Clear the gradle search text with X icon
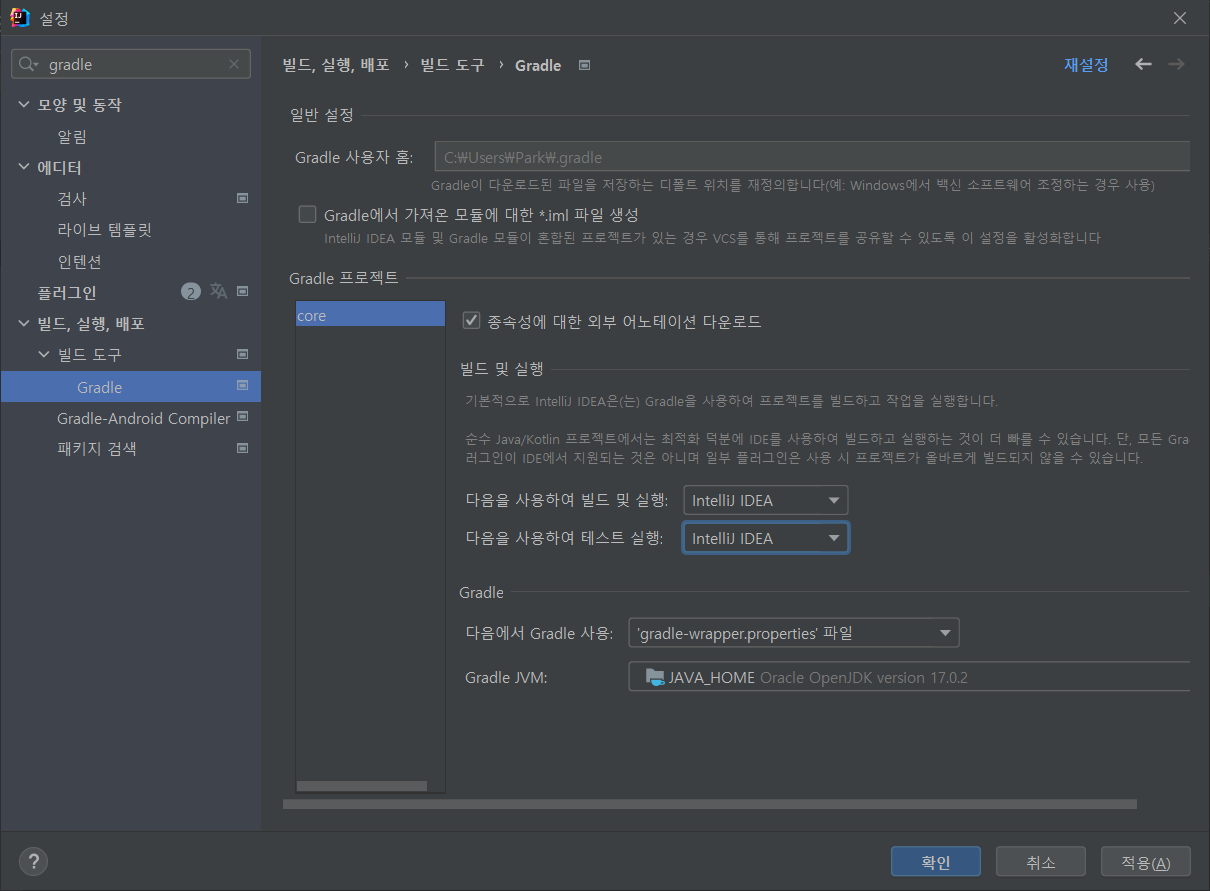1210x891 pixels. (x=234, y=65)
